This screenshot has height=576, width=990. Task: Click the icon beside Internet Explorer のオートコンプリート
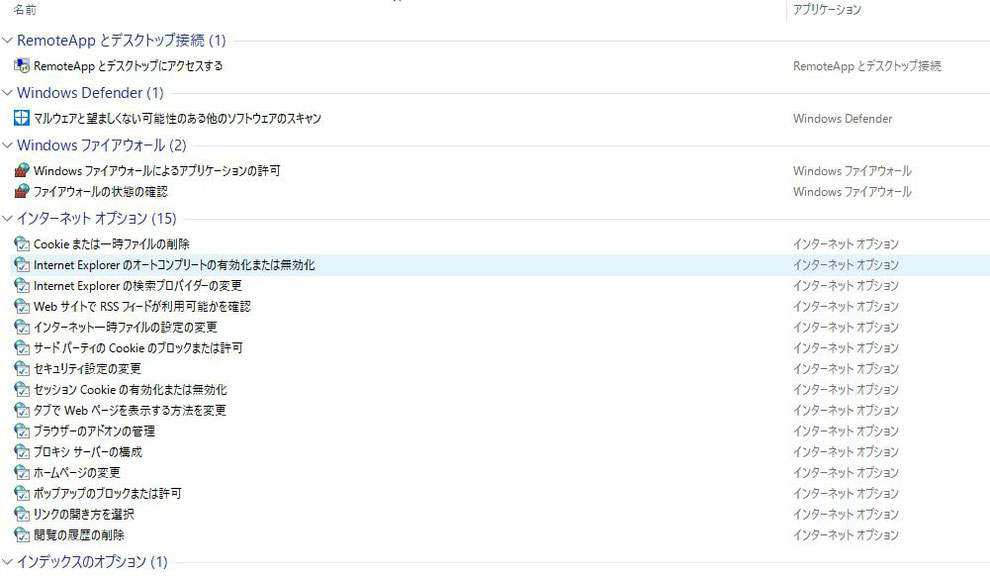point(21,265)
